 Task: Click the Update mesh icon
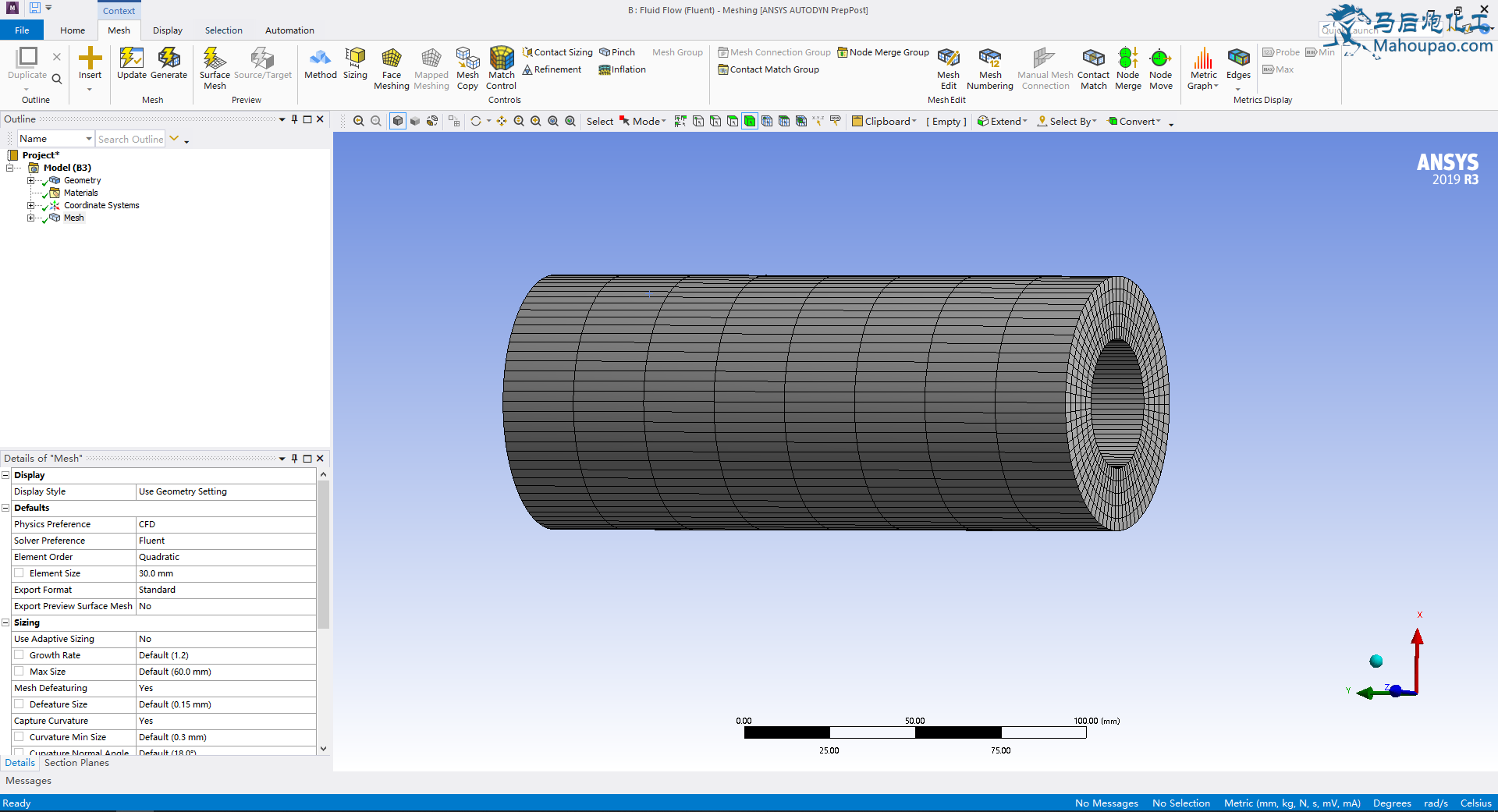point(131,62)
